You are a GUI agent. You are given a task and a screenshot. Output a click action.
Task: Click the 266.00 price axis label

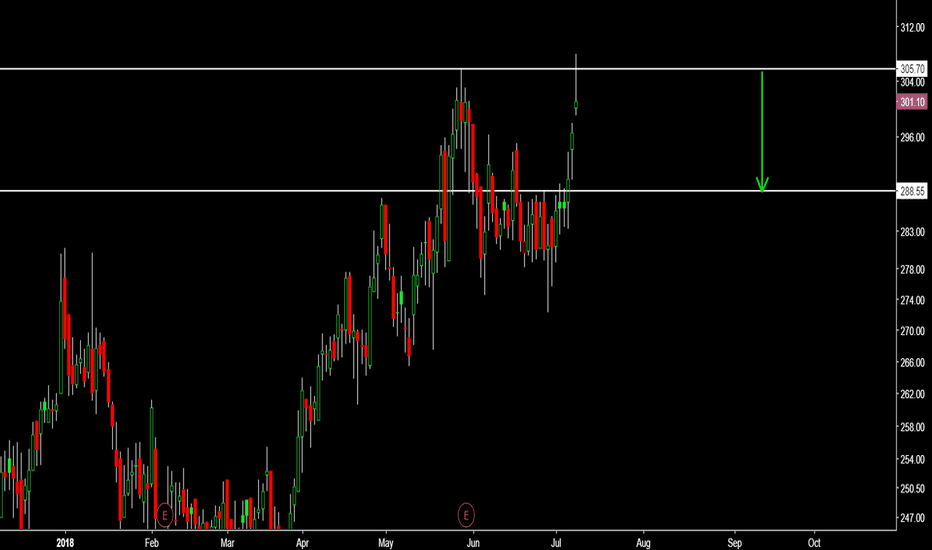click(912, 363)
